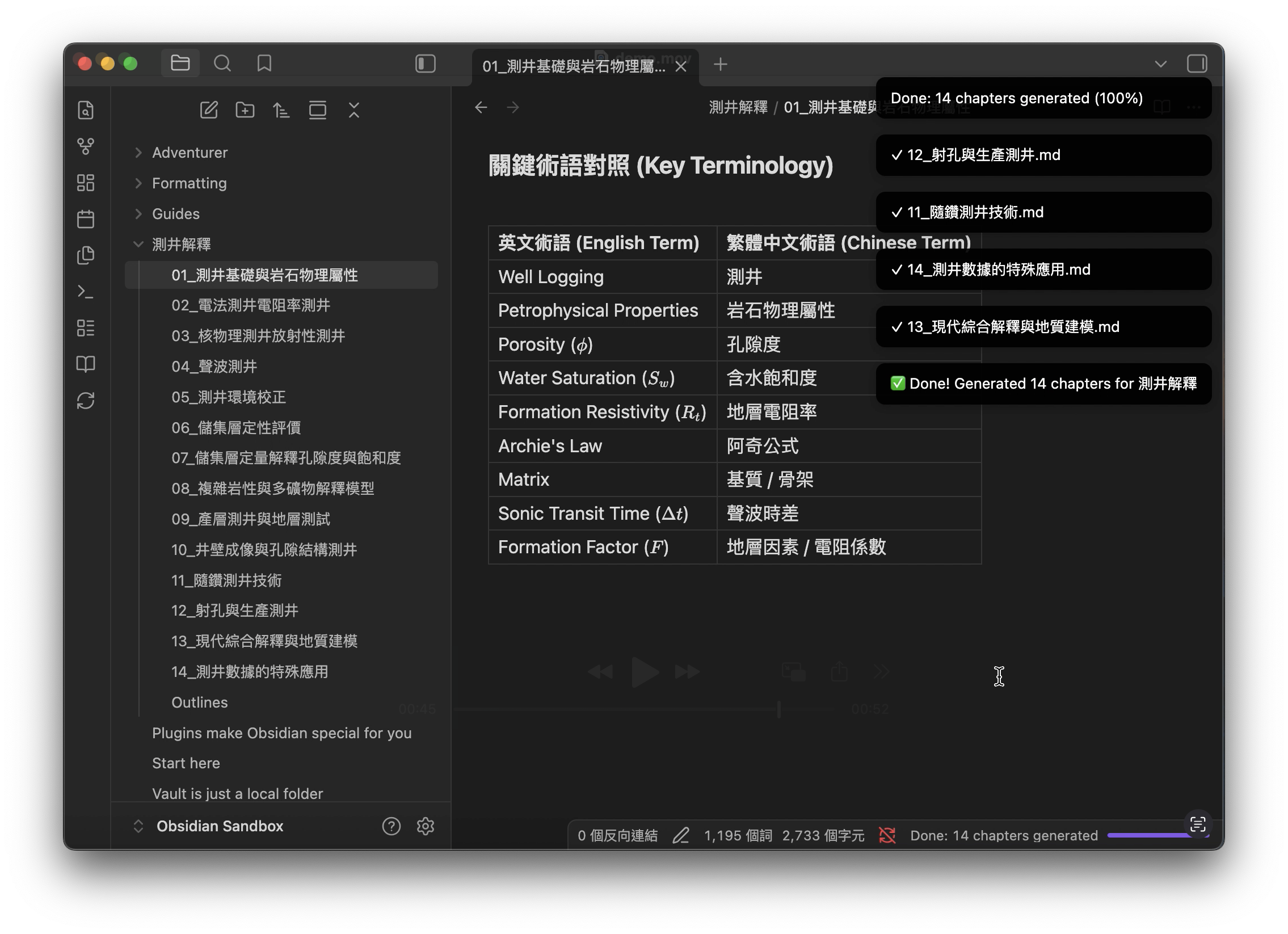The width and height of the screenshot is (1288, 934).
Task: Click the 測井解釋 breadcrumb
Action: point(738,107)
